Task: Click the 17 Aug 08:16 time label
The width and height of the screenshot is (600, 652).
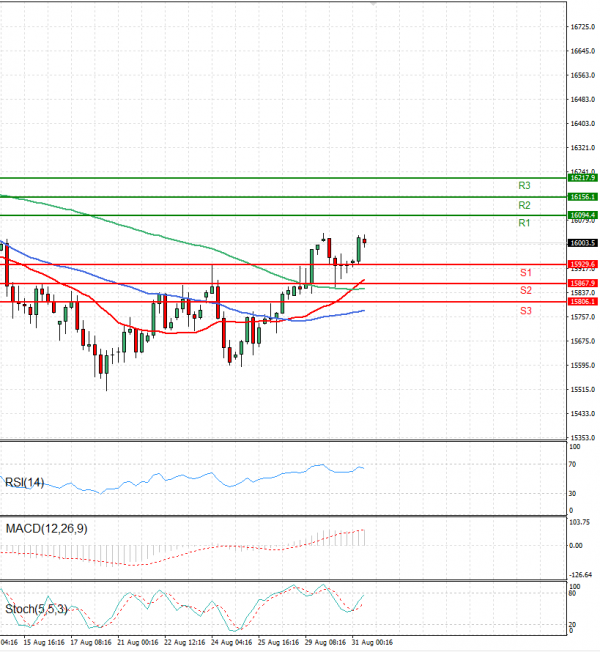Action: point(91,642)
